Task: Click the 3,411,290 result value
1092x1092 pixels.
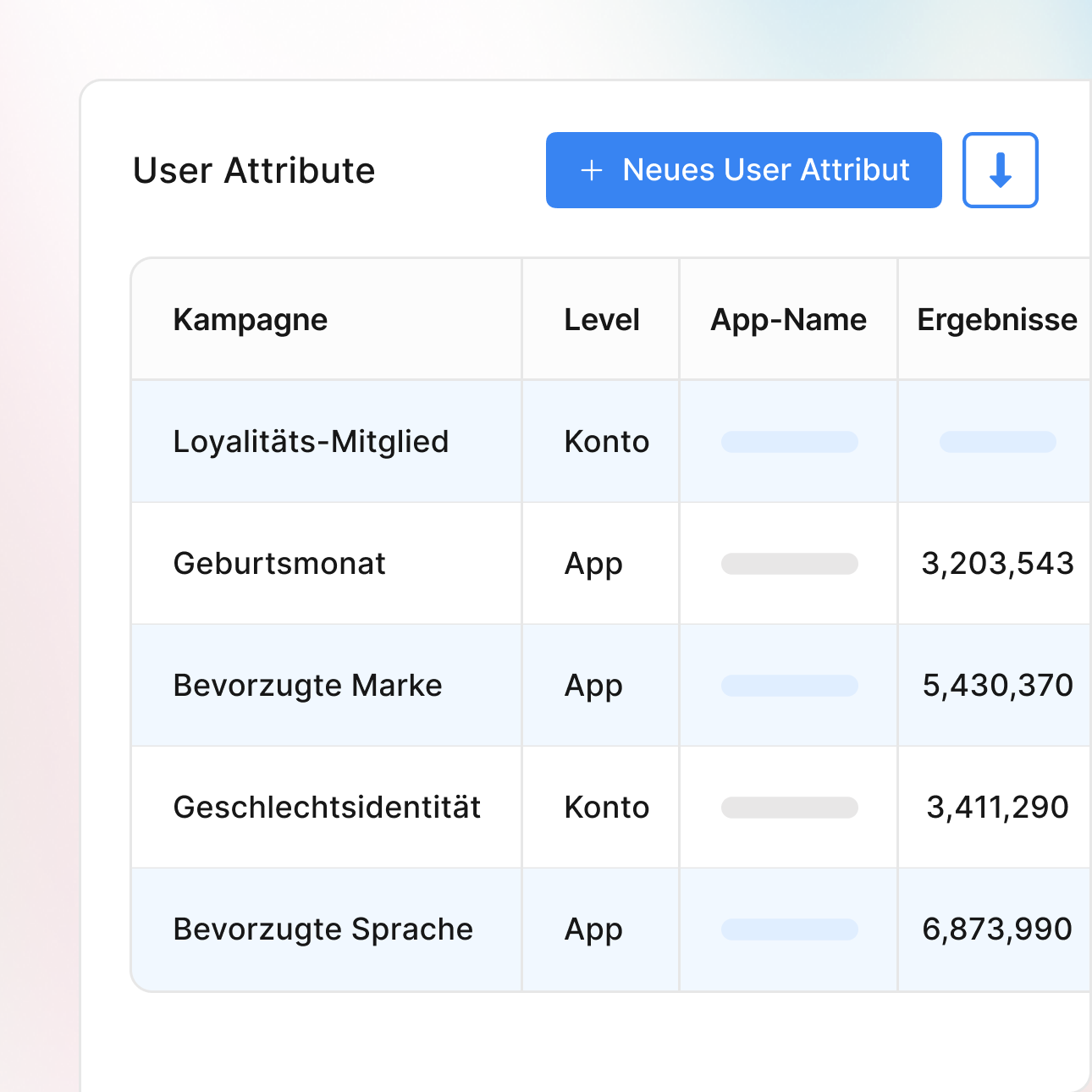Action: [997, 808]
